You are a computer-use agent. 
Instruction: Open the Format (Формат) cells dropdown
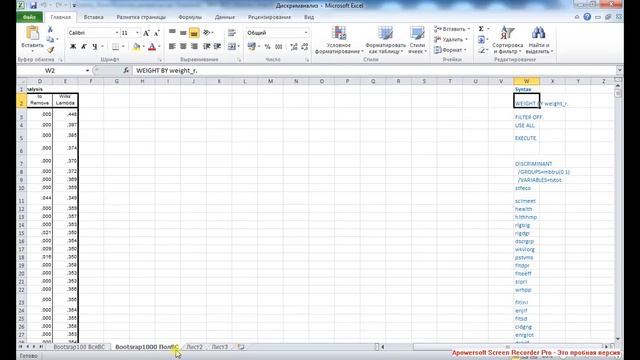point(450,50)
